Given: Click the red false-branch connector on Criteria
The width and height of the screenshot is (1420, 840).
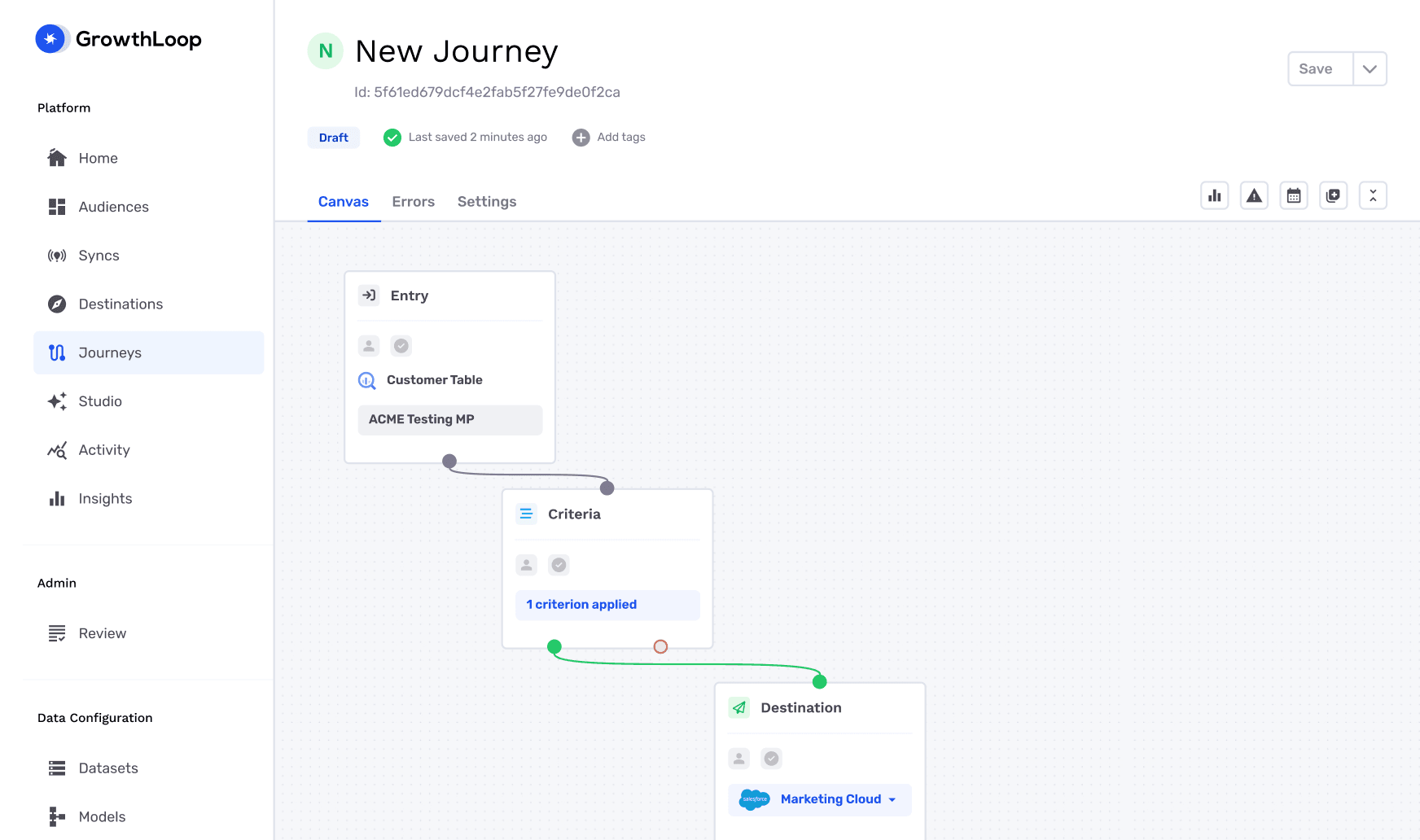Looking at the screenshot, I should (x=660, y=647).
